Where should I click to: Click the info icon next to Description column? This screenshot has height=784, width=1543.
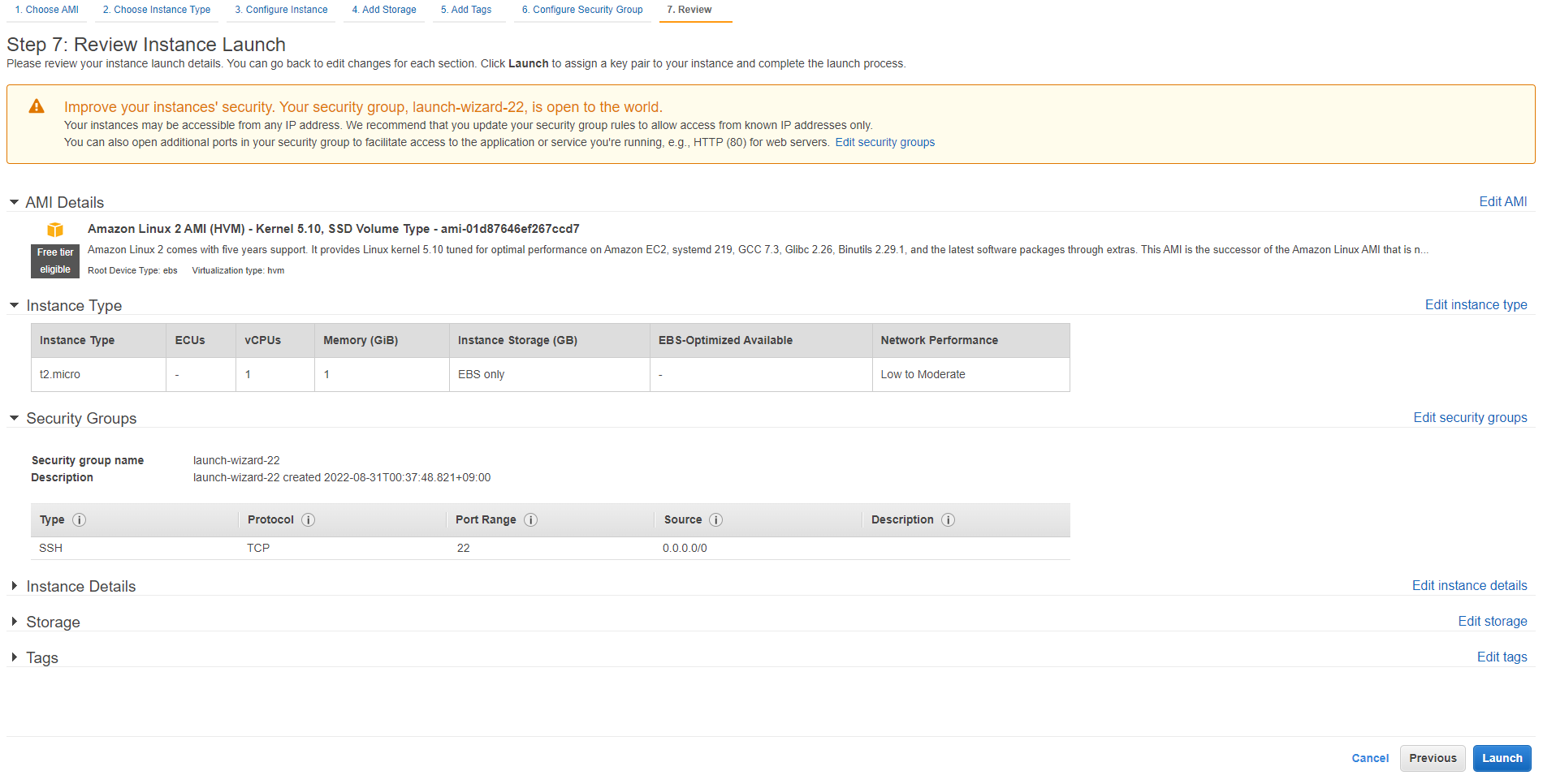coord(949,520)
